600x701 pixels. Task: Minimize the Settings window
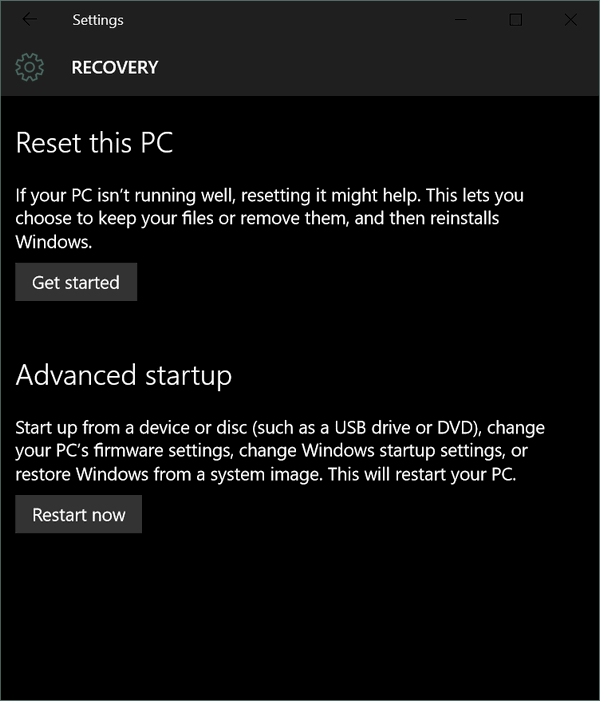461,20
